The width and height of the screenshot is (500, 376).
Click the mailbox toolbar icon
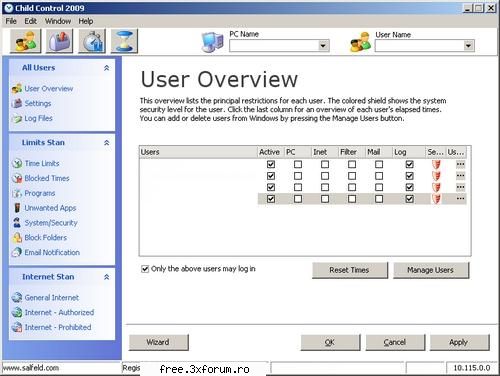(59, 41)
